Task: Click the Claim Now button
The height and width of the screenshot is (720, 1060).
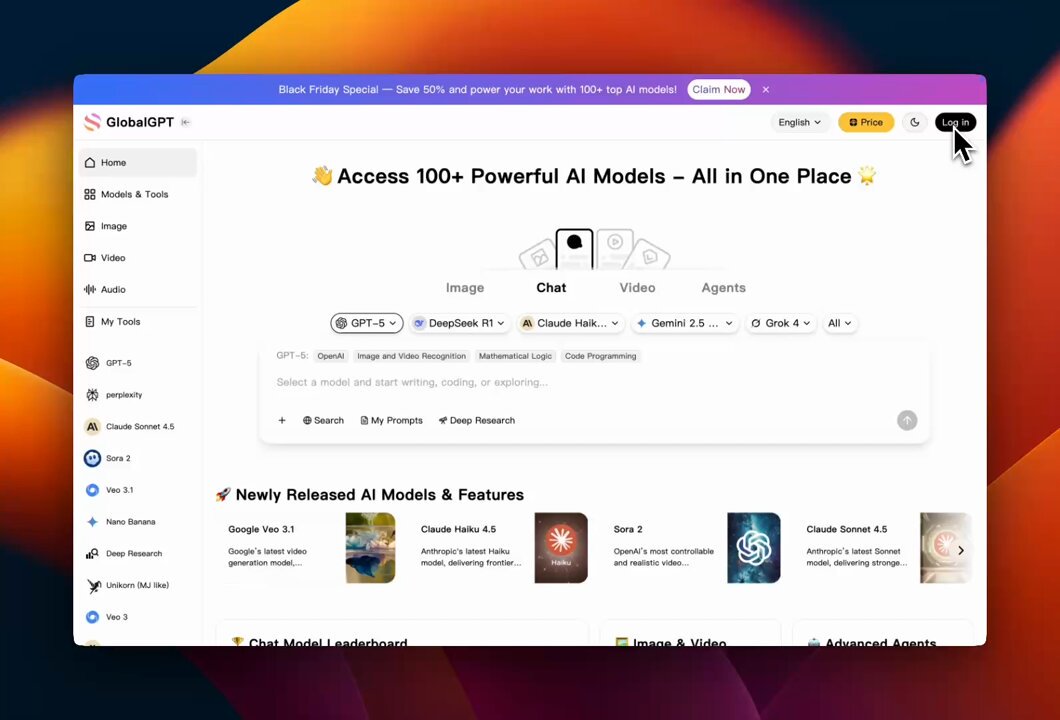Action: [719, 89]
